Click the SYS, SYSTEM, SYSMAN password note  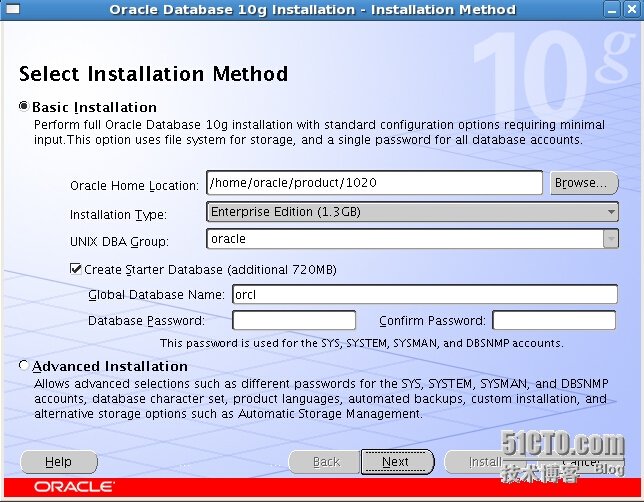point(361,343)
